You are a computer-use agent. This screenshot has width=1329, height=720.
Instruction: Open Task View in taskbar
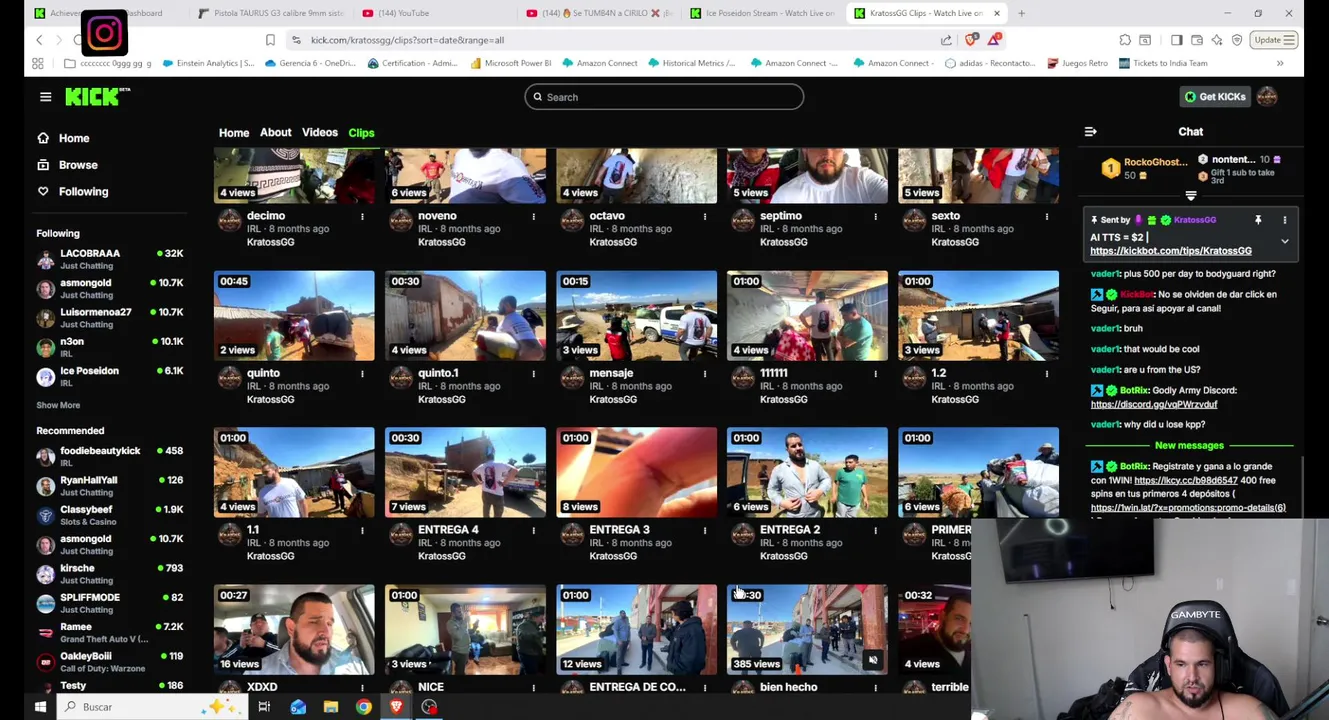point(264,707)
